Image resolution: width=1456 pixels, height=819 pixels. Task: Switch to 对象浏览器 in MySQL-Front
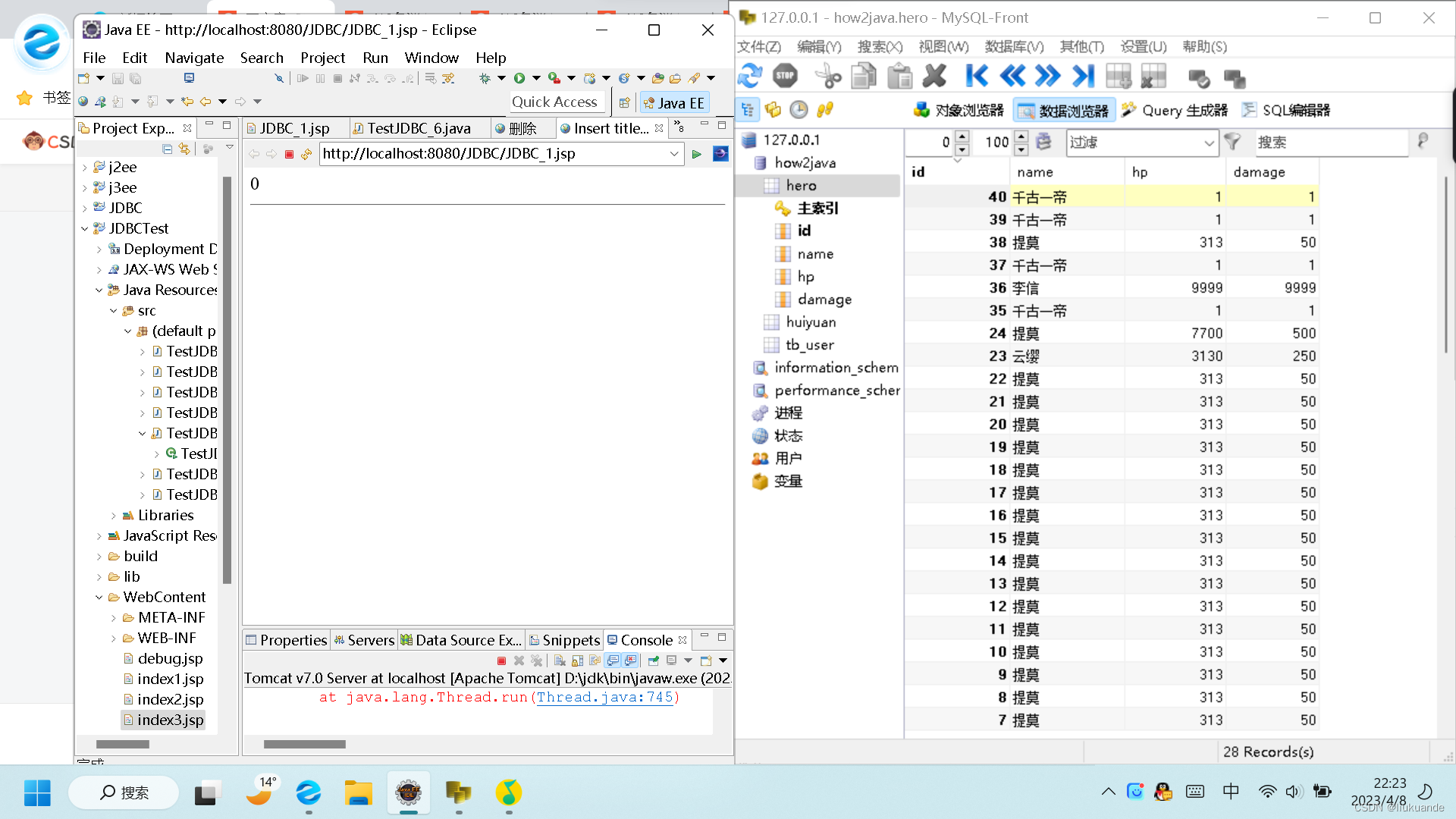click(959, 110)
